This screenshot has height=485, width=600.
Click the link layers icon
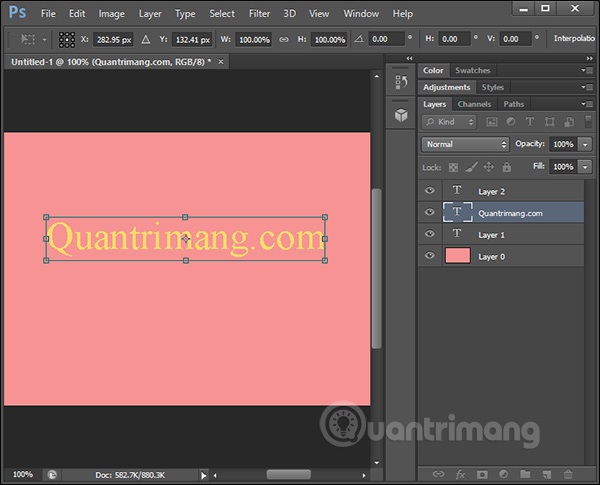click(x=438, y=473)
